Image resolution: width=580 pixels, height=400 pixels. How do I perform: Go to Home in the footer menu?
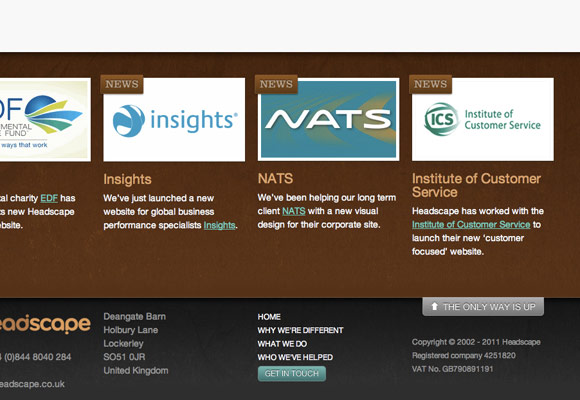[x=269, y=317]
